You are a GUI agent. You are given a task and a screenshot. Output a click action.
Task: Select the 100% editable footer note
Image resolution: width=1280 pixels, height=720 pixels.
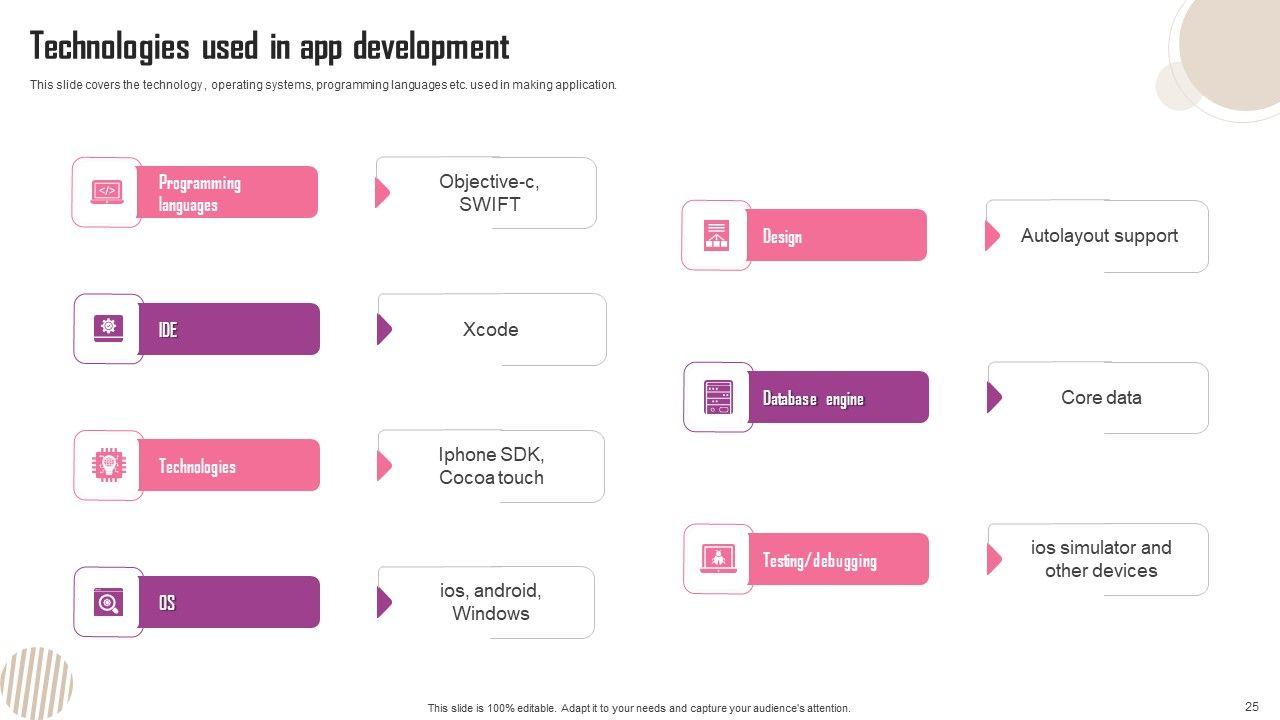(639, 708)
